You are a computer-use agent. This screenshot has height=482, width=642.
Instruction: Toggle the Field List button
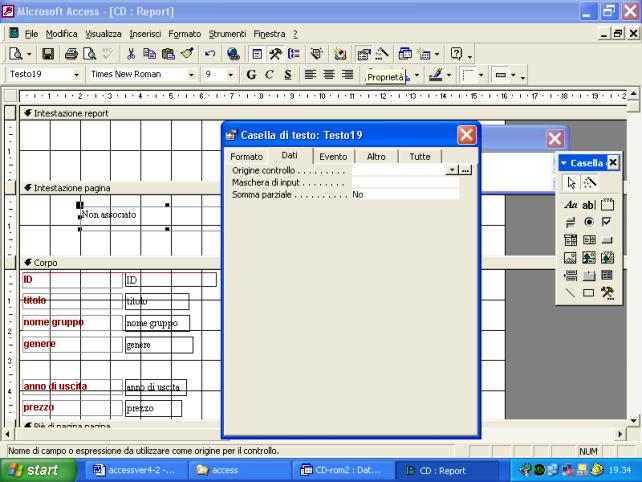[x=257, y=54]
